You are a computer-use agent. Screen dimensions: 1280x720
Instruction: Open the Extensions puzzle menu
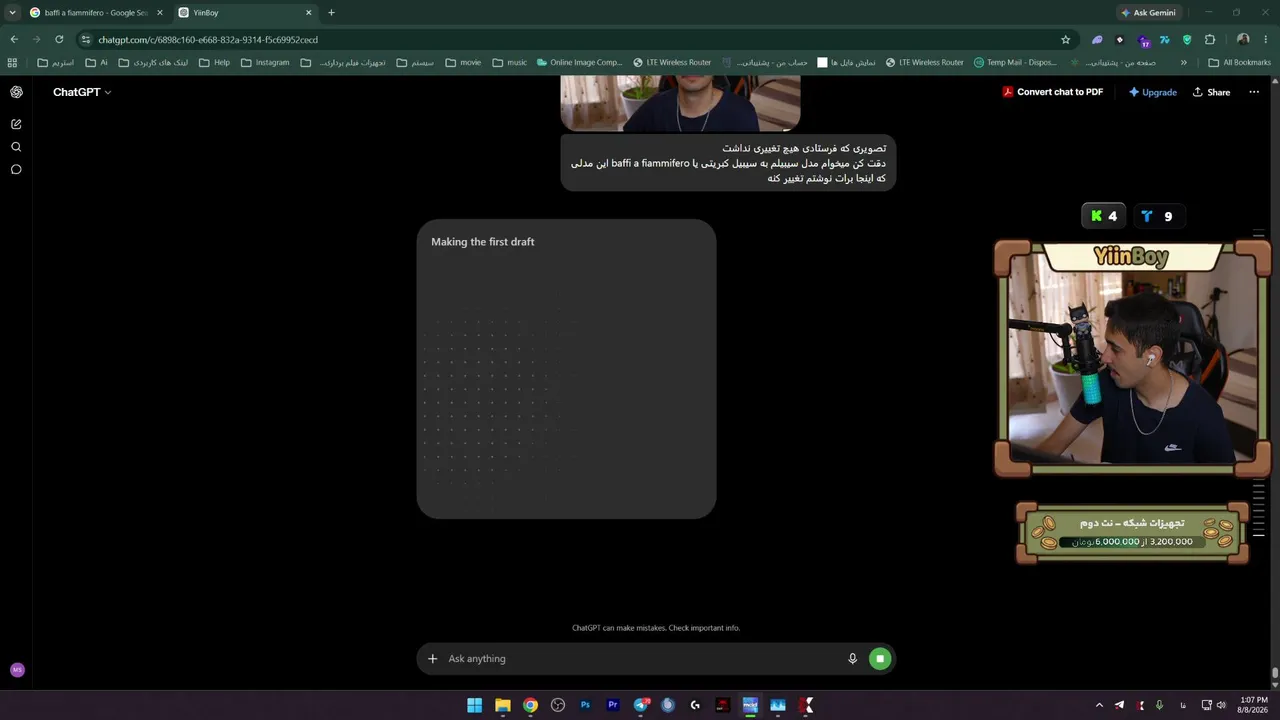pyautogui.click(x=1210, y=40)
